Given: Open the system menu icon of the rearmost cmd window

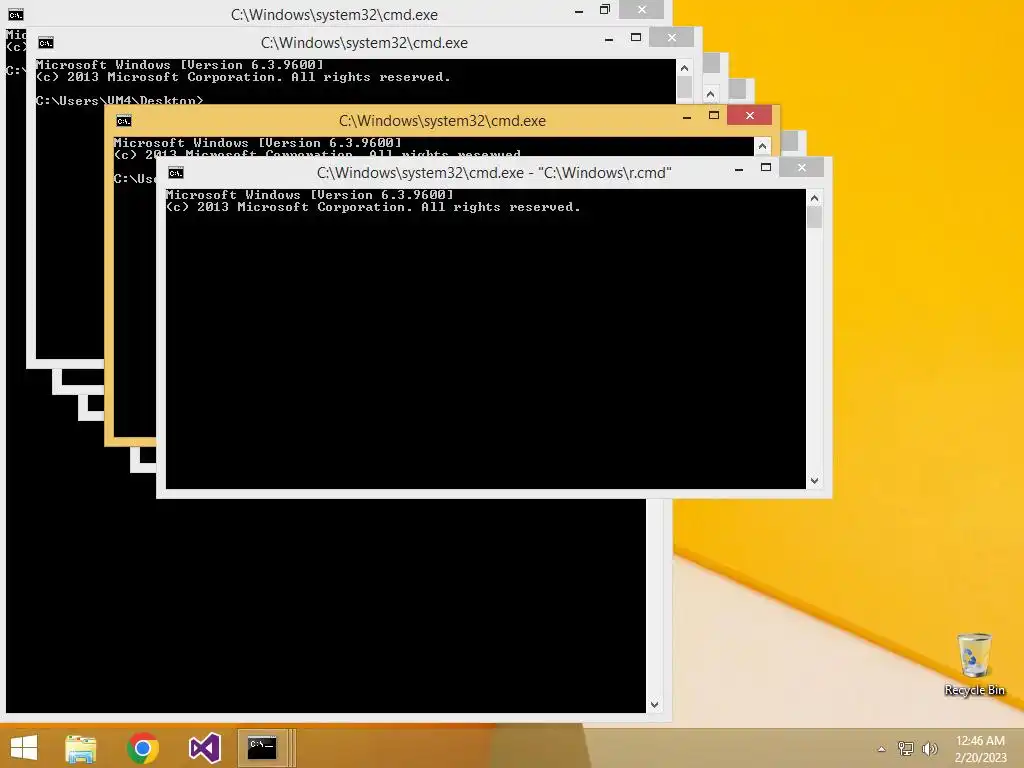Looking at the screenshot, I should click(x=16, y=14).
